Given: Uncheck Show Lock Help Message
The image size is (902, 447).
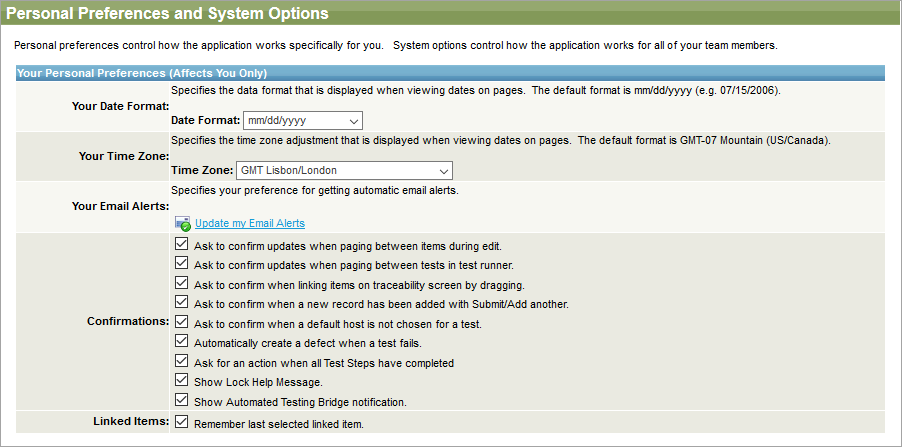Looking at the screenshot, I should (x=181, y=381).
